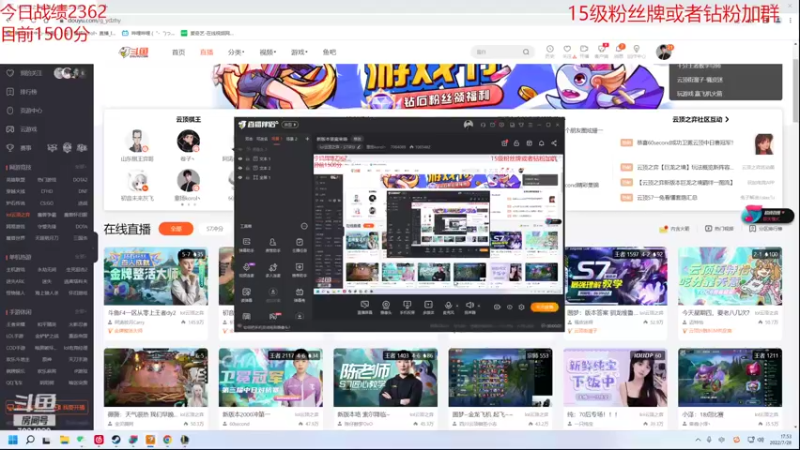
Task: Click the Douyu search input field
Action: coord(498,52)
